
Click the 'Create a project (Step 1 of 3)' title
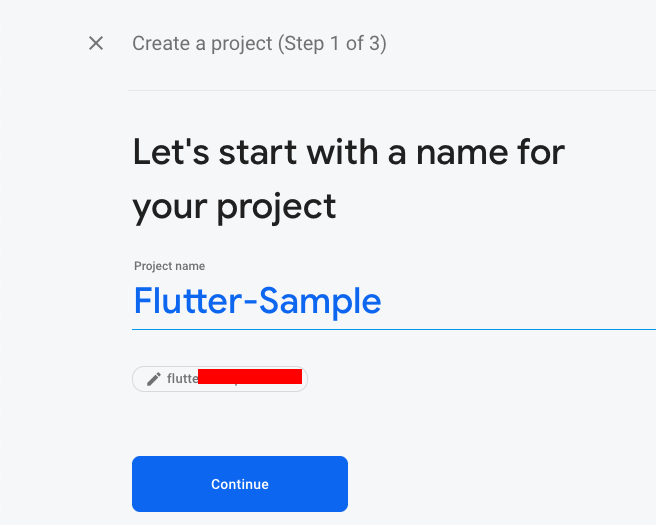259,44
